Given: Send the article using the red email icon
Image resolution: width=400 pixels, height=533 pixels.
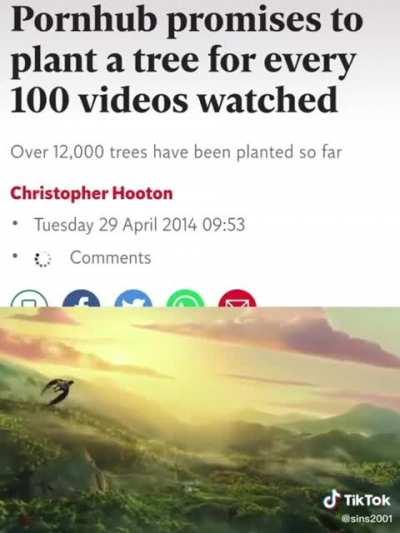Looking at the screenshot, I should [237, 298].
